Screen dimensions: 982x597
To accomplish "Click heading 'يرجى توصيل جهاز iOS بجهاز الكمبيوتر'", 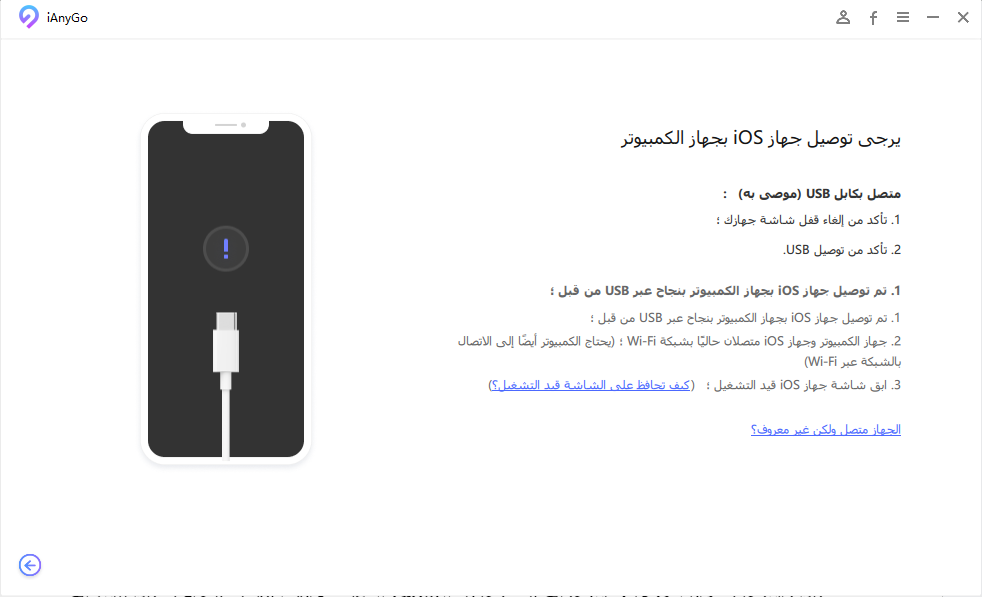I will coord(761,138).
